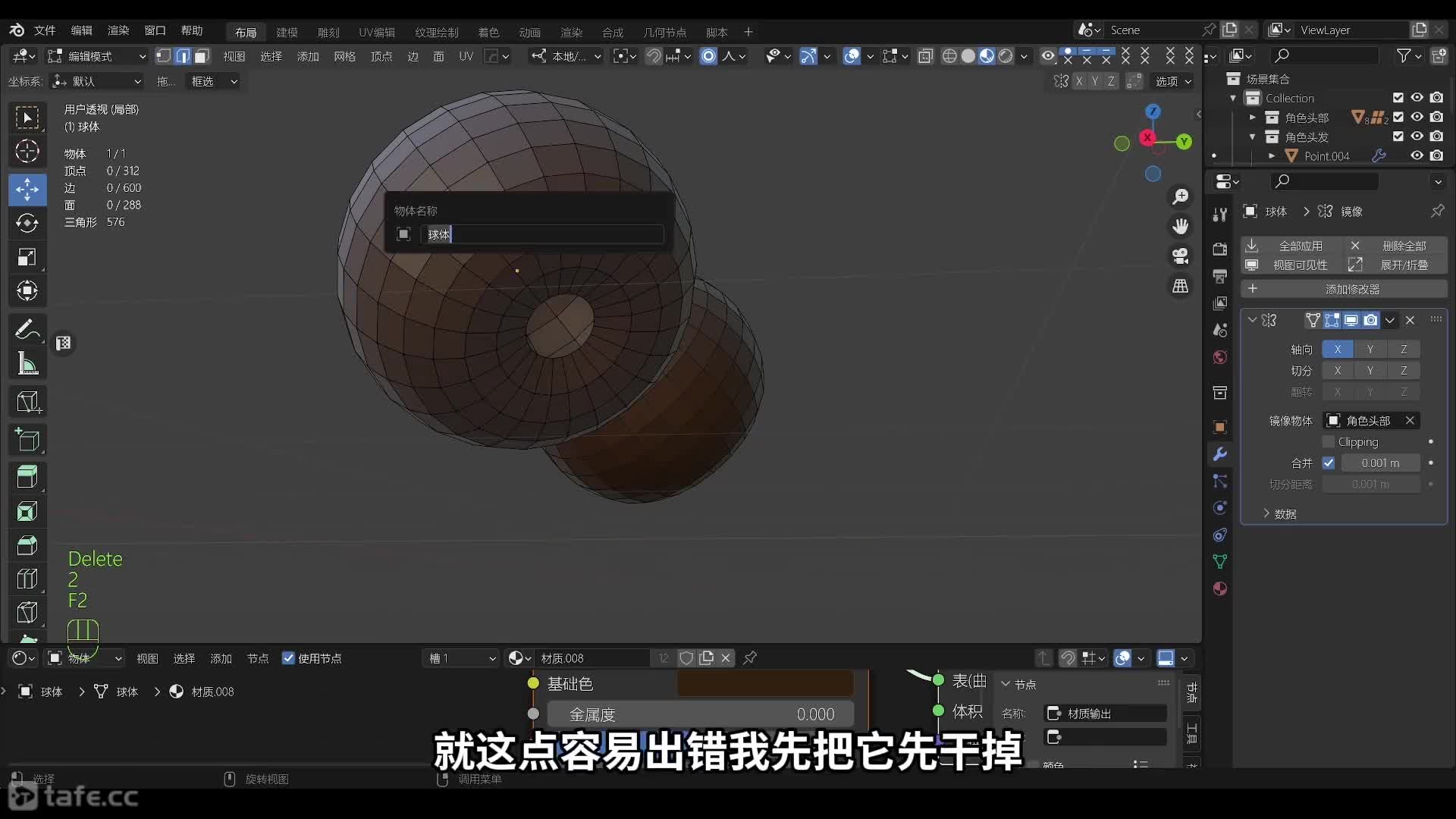Toggle X-ray display in viewport header
The image size is (1456, 819).
pyautogui.click(x=925, y=56)
